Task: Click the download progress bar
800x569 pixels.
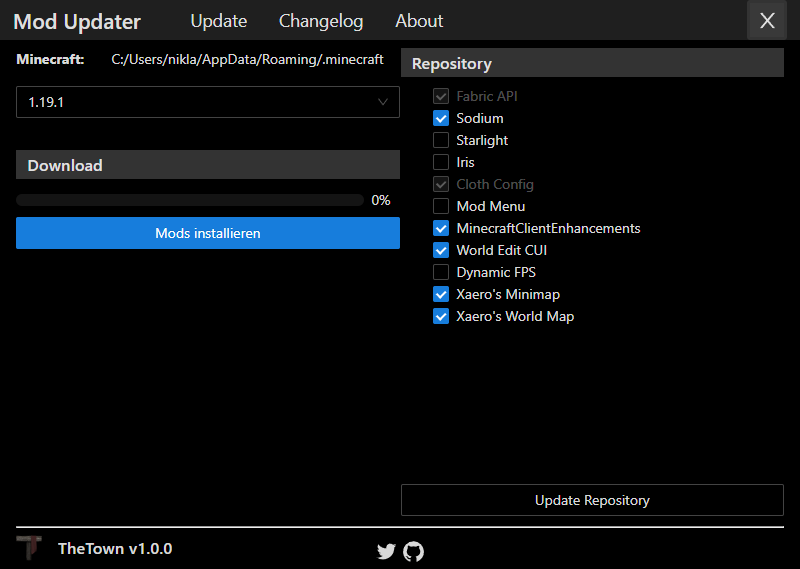Action: click(x=190, y=200)
